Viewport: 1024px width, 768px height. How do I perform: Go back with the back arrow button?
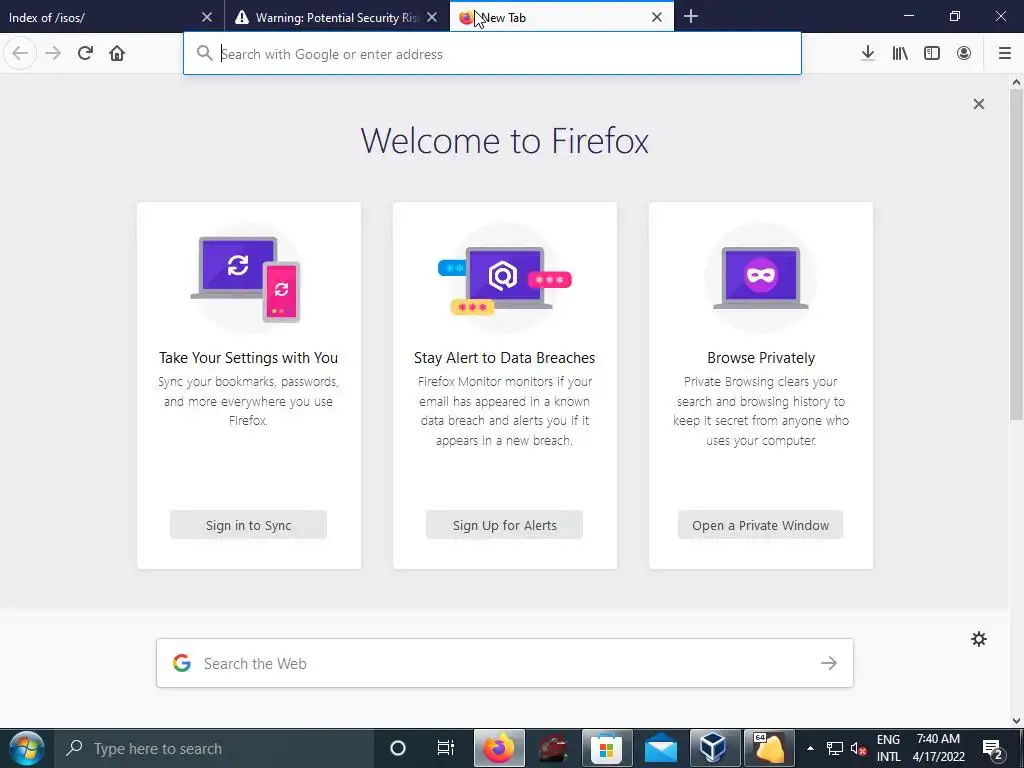(20, 54)
